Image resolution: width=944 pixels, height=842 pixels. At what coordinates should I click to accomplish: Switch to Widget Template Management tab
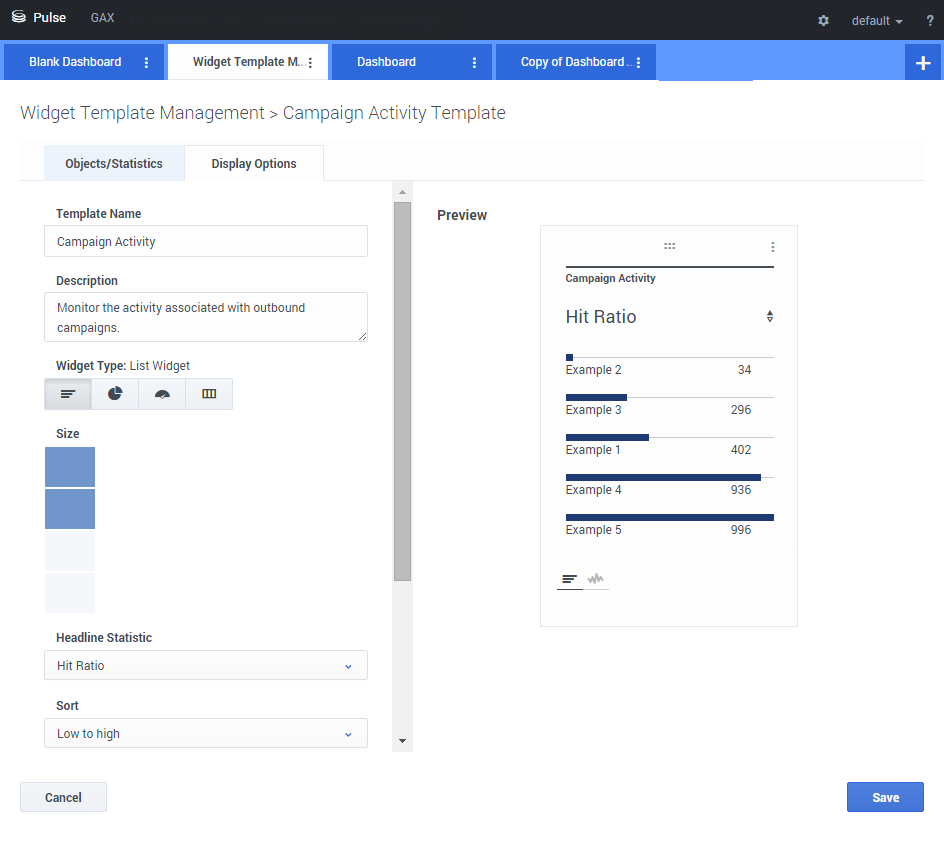246,62
